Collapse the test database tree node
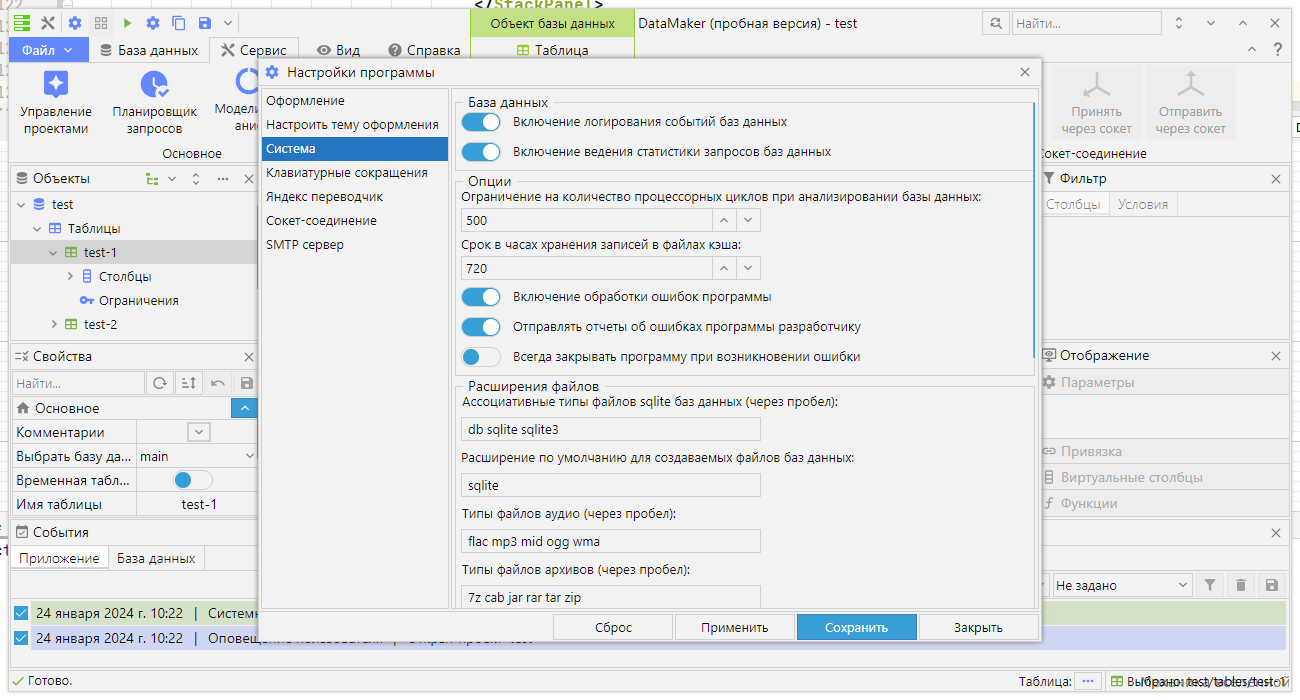 pos(22,204)
